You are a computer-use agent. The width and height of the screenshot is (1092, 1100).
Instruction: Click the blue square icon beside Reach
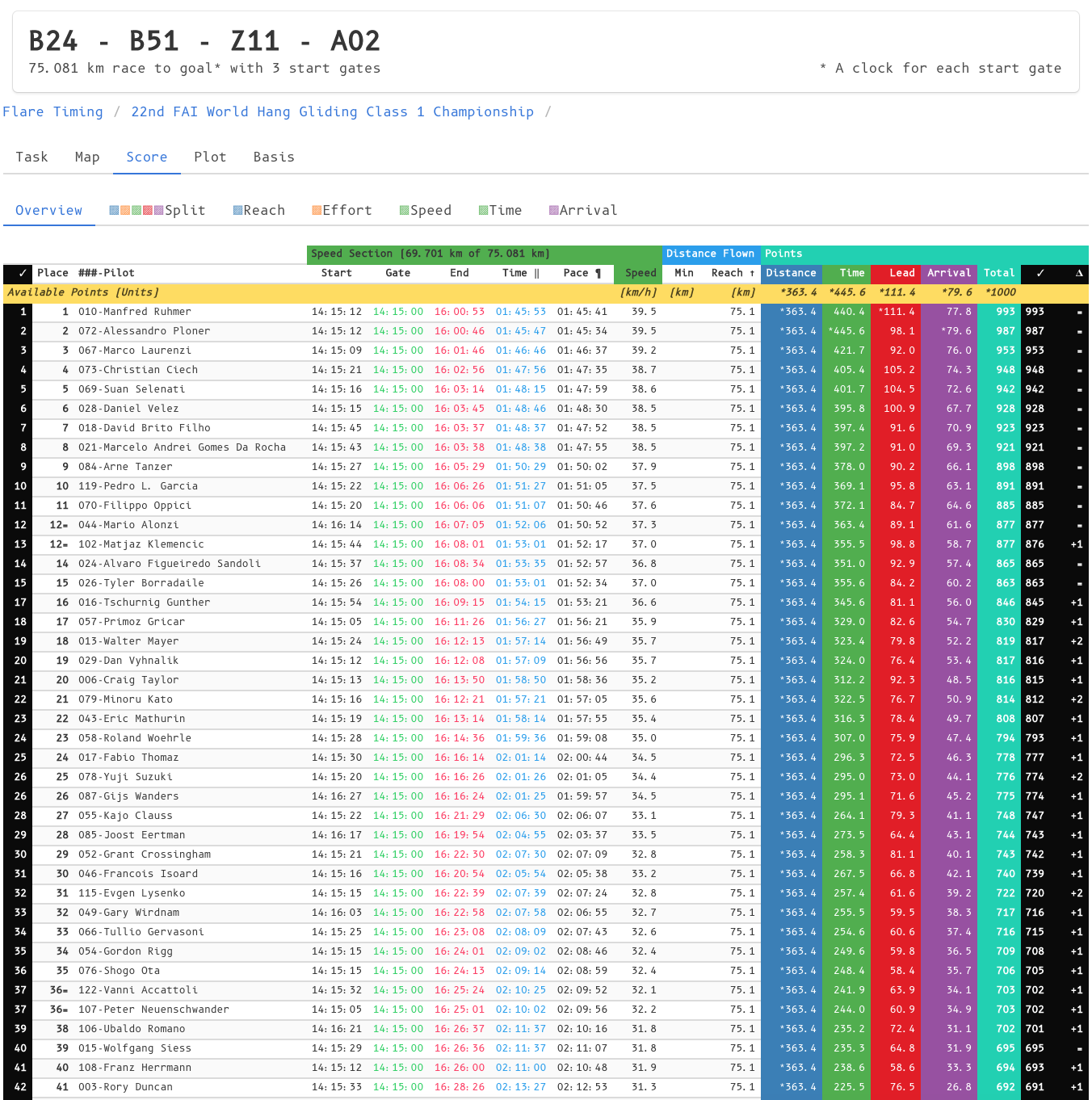point(237,210)
